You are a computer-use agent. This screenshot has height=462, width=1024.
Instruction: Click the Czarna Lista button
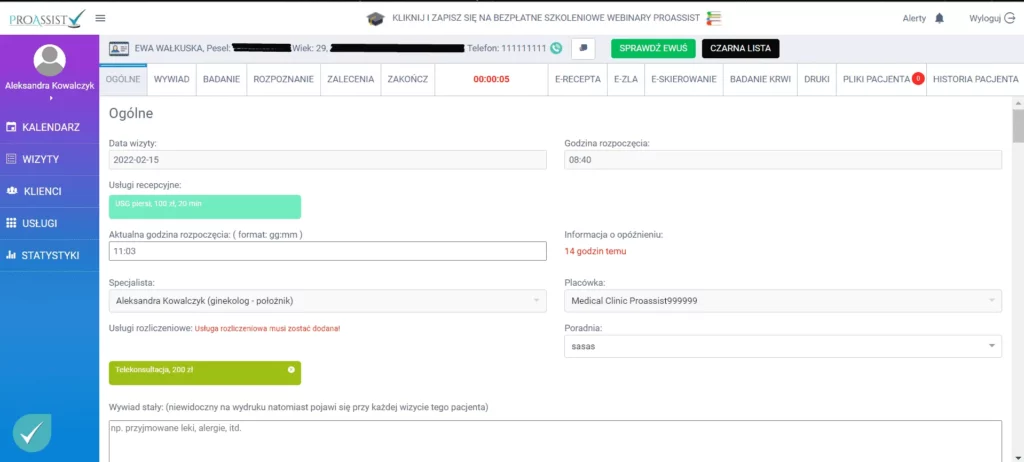(740, 48)
